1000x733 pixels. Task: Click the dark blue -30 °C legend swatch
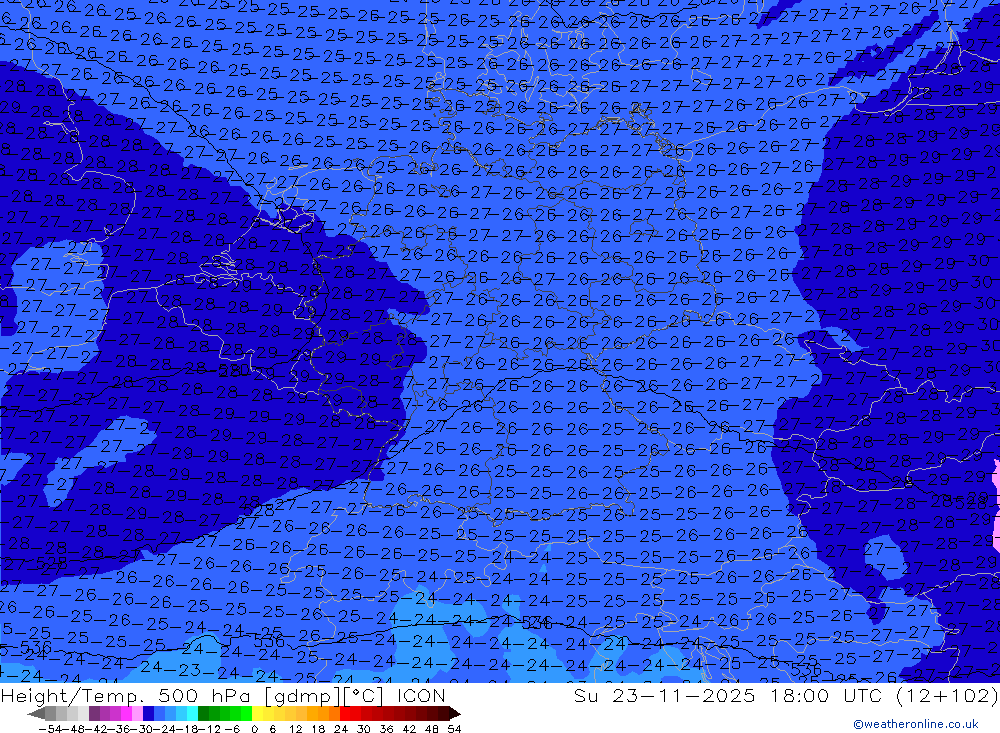(x=148, y=714)
